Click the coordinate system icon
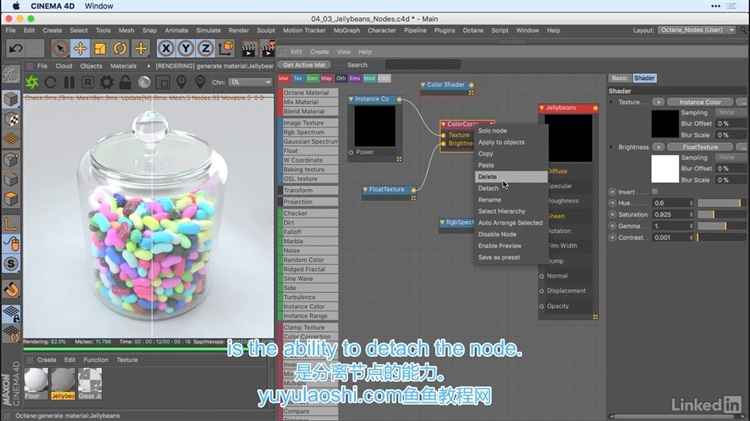The image size is (750, 421). click(x=226, y=48)
